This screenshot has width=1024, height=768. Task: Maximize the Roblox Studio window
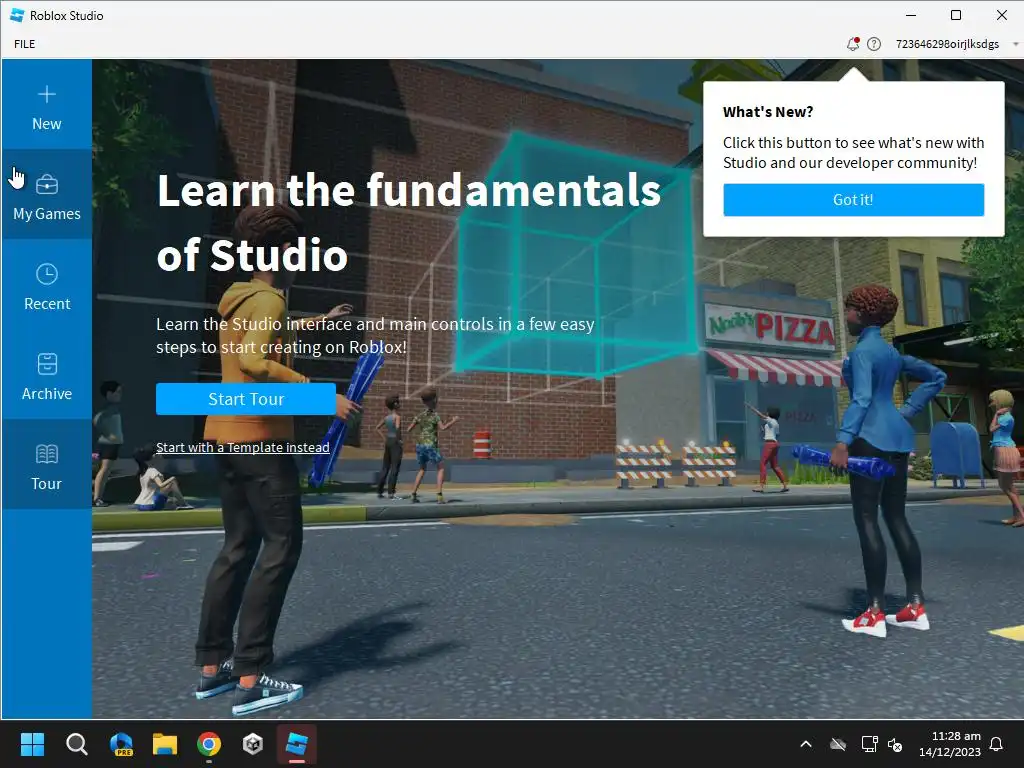956,15
